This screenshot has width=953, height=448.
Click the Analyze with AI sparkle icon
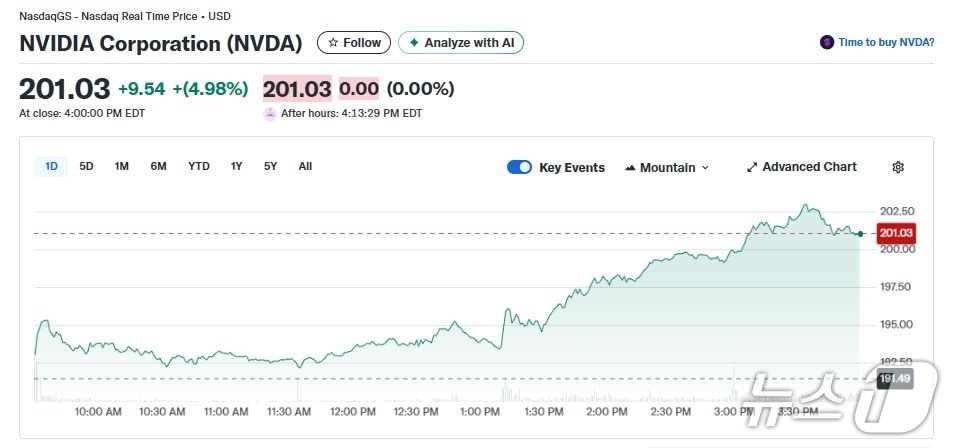[x=413, y=43]
